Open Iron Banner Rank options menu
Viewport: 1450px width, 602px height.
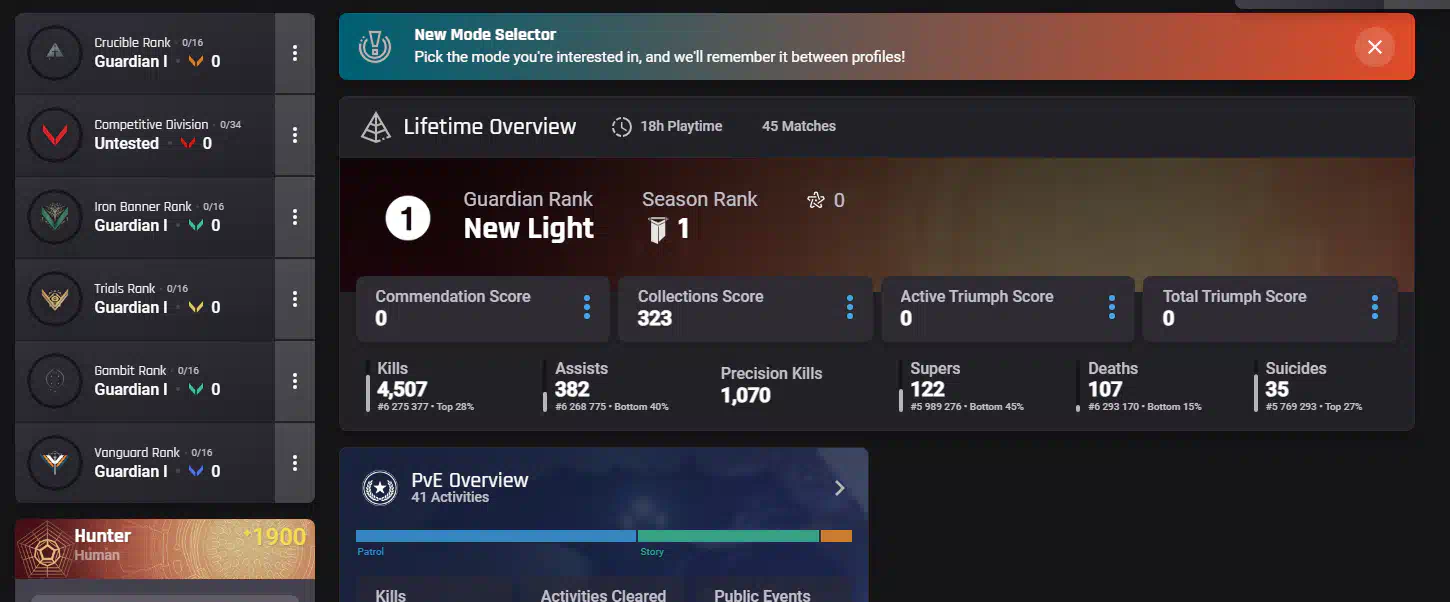[x=294, y=217]
